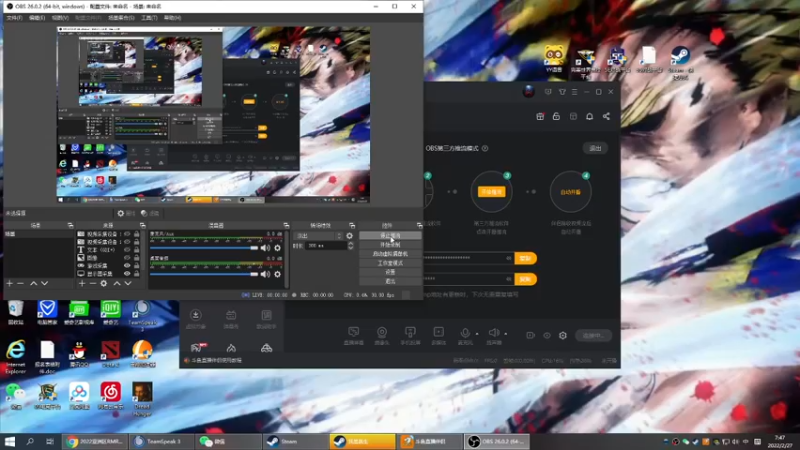This screenshot has width=800, height=450.
Task: Open the scene transition type dropdown
Action: 318,236
